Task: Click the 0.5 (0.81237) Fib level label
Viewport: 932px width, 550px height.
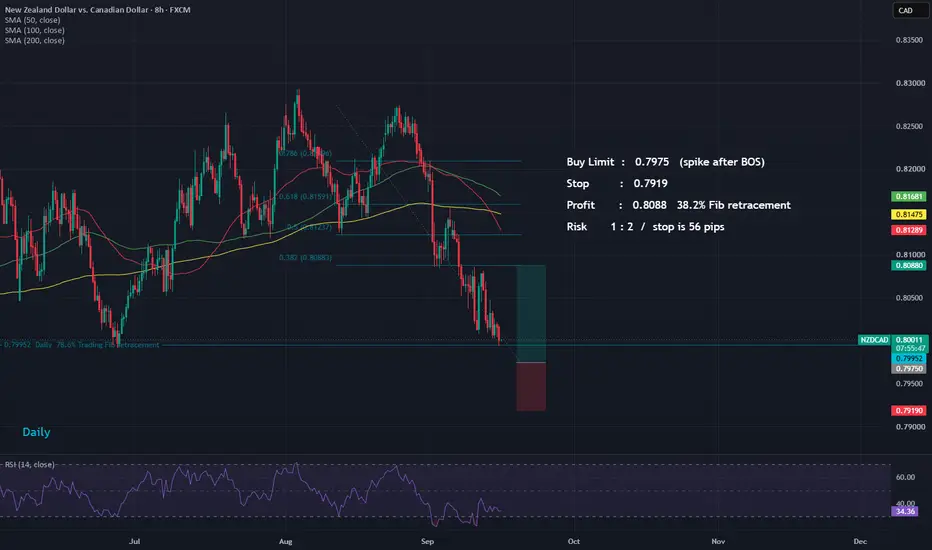Action: [309, 227]
